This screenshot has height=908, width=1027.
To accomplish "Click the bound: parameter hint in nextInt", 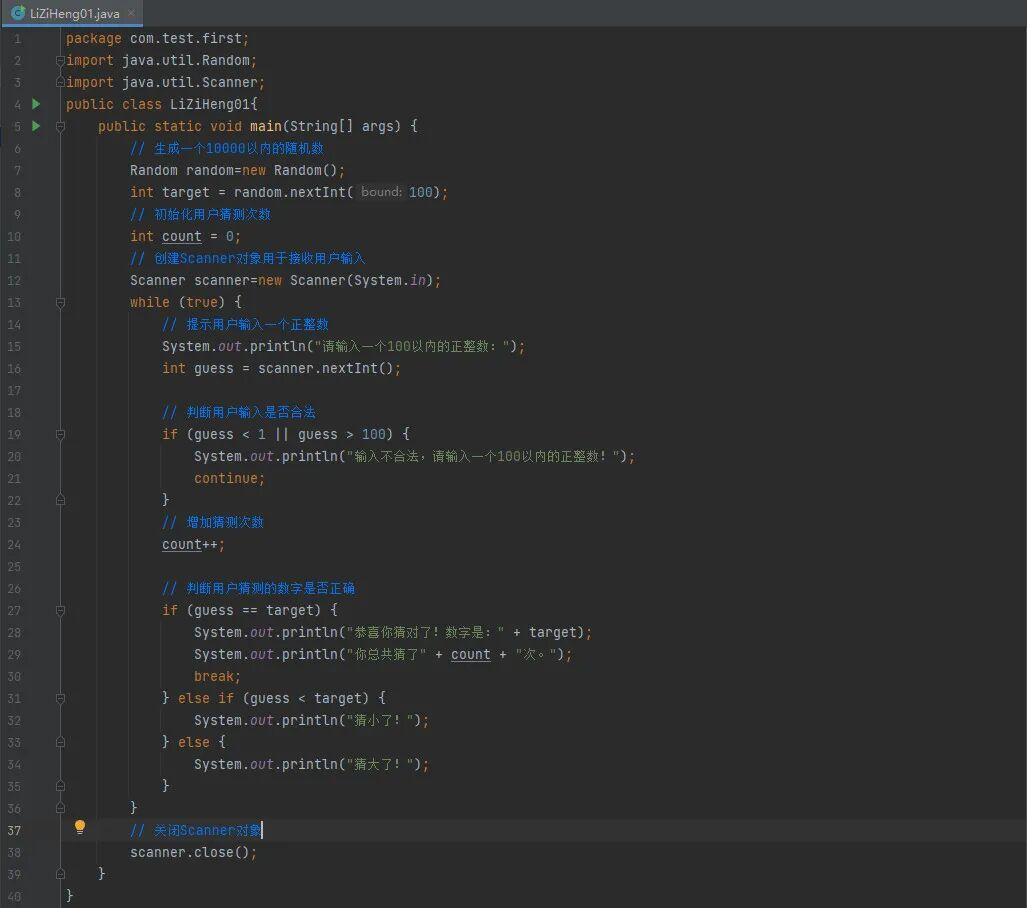I will coord(381,192).
